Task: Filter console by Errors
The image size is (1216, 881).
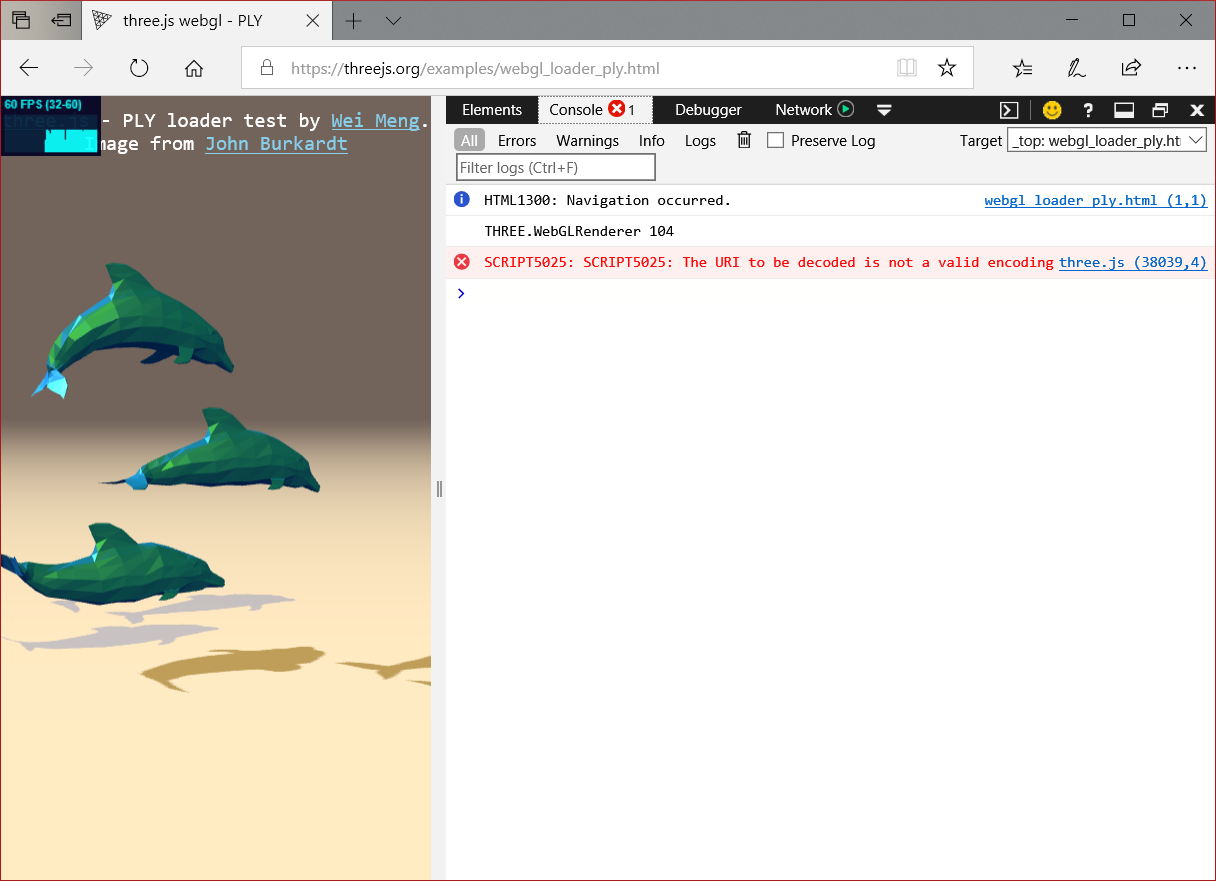Action: pyautogui.click(x=517, y=140)
